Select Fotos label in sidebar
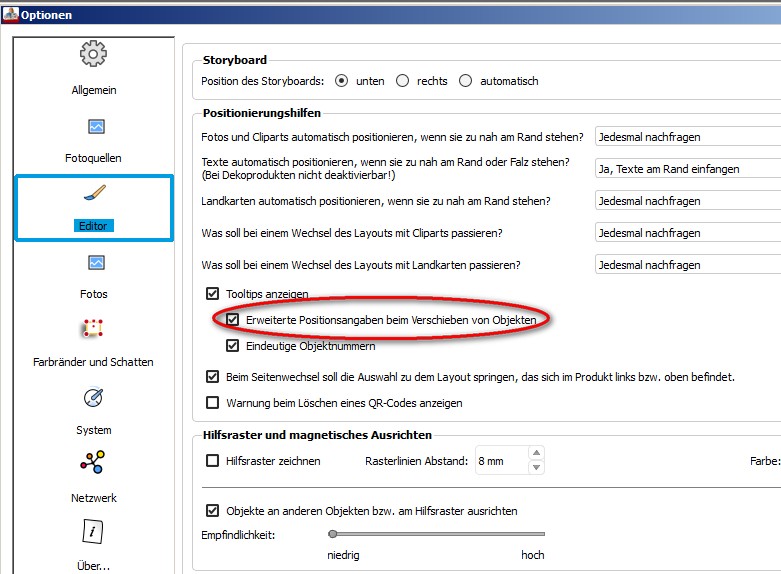Image resolution: width=781 pixels, height=574 pixels. [94, 294]
